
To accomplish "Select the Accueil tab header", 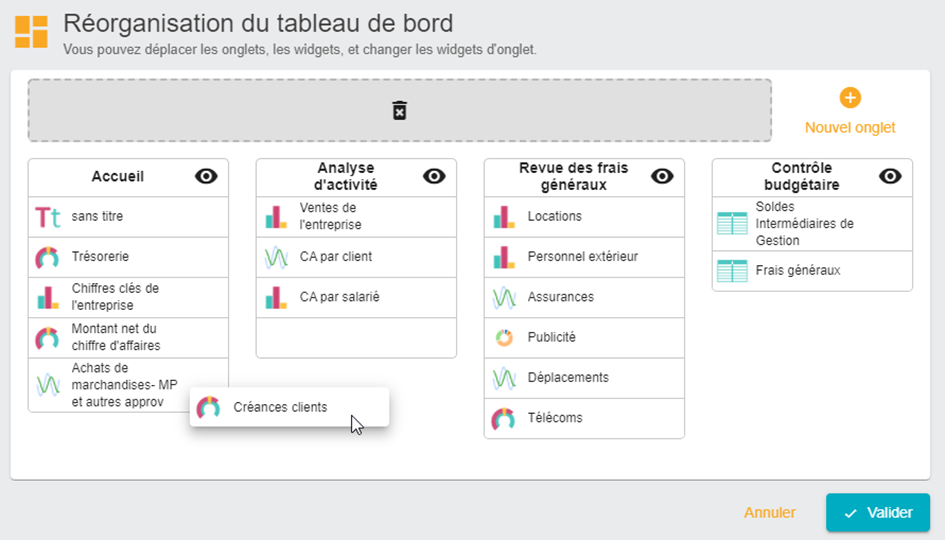I will [128, 177].
